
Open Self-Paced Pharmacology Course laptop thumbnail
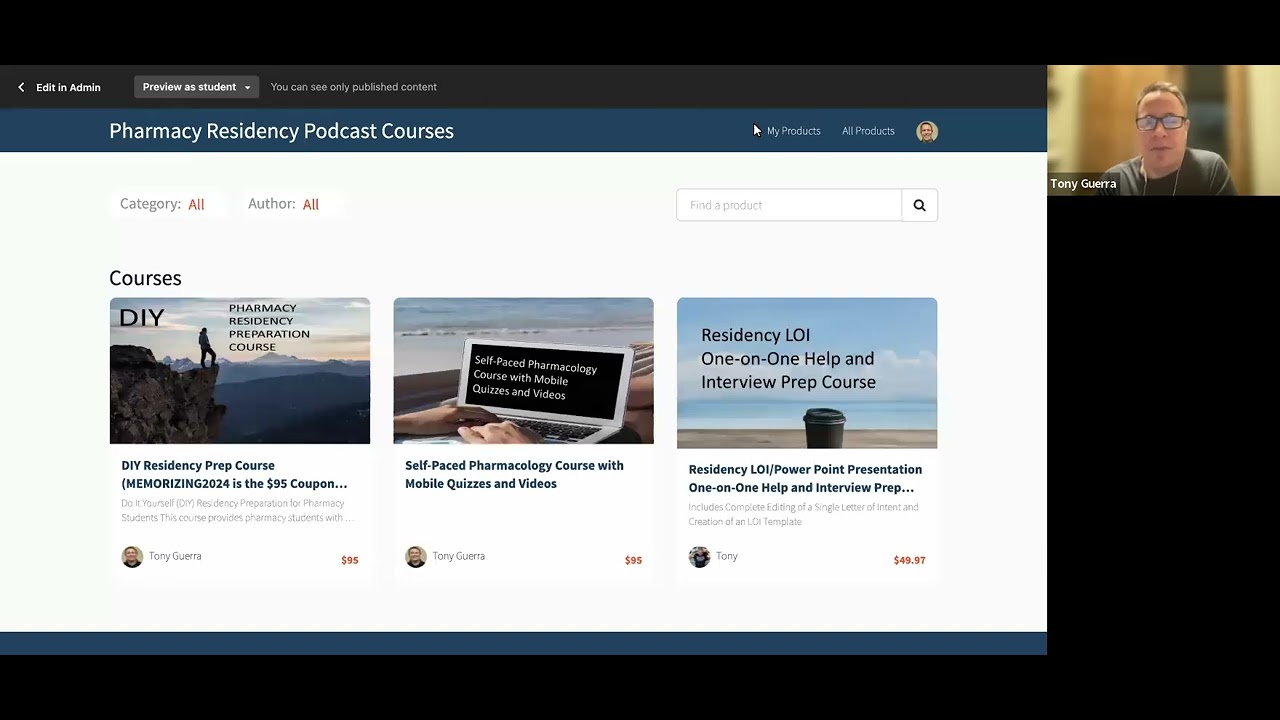523,371
